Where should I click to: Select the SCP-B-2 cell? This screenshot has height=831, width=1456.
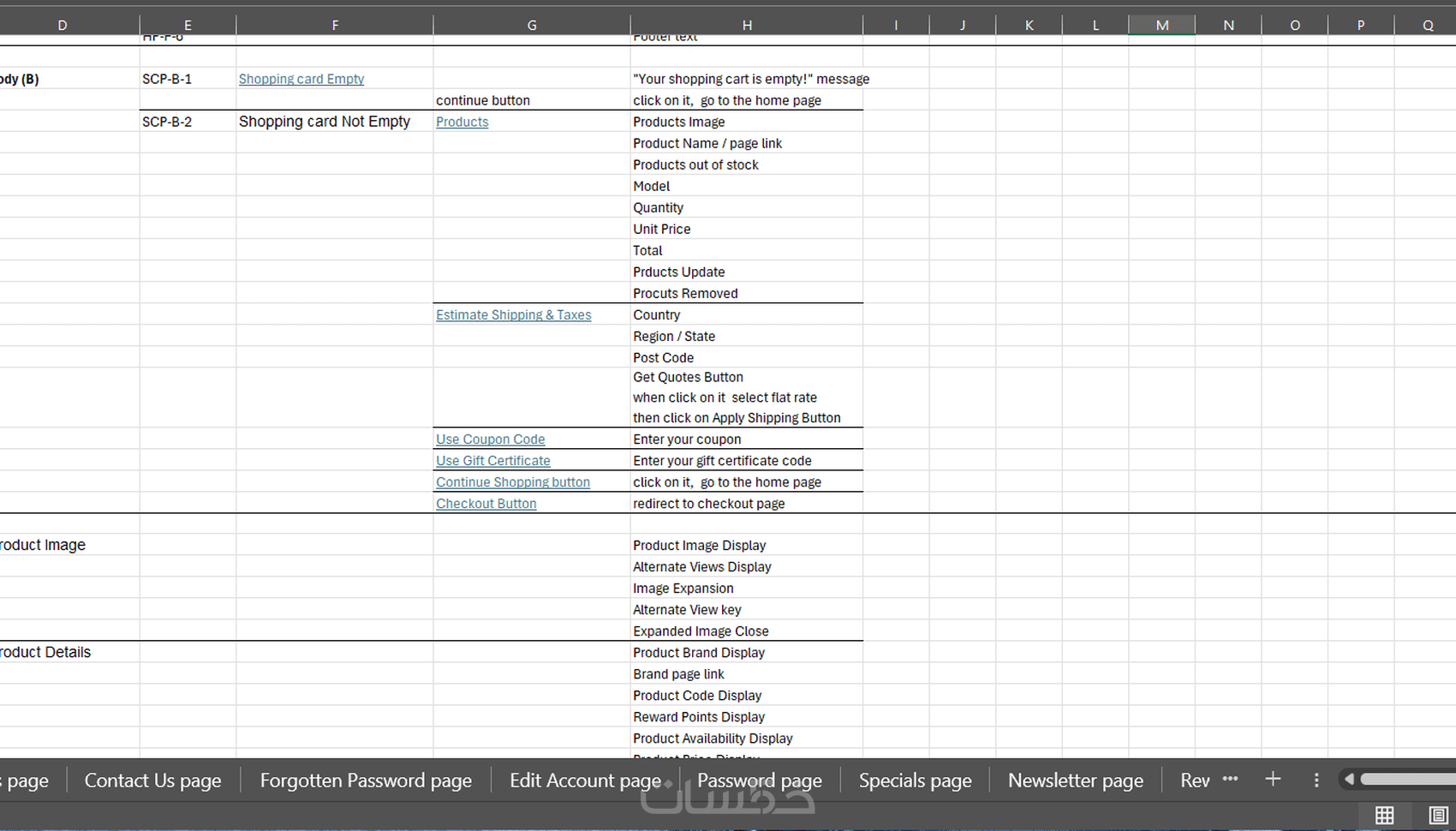tap(188, 122)
